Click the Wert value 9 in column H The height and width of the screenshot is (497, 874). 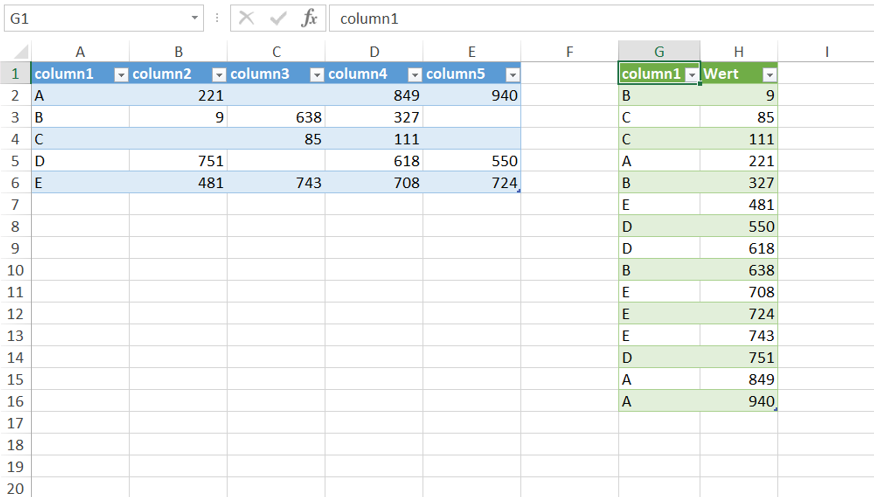[739, 95]
